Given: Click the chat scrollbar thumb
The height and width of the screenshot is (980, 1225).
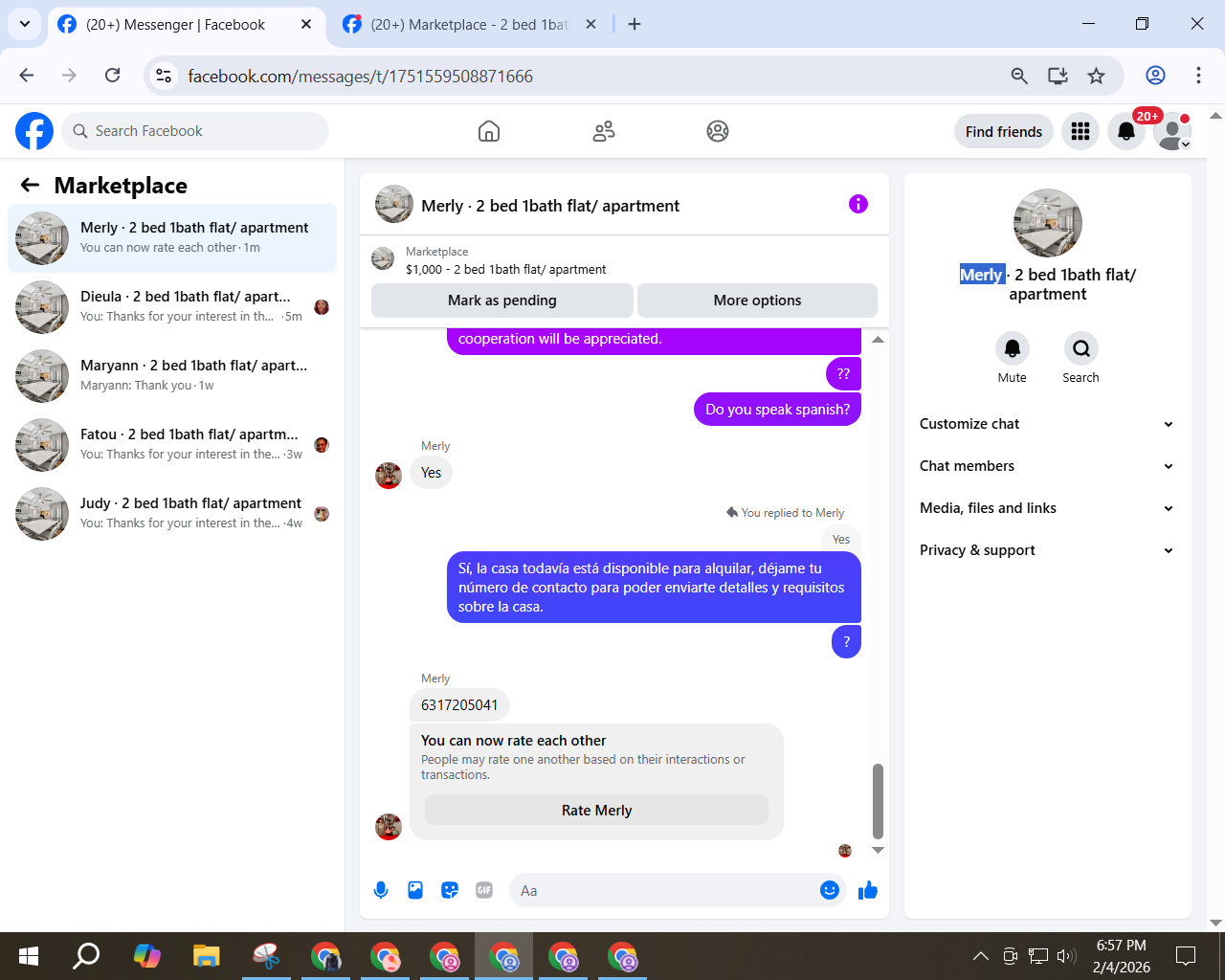Looking at the screenshot, I should coord(878,801).
